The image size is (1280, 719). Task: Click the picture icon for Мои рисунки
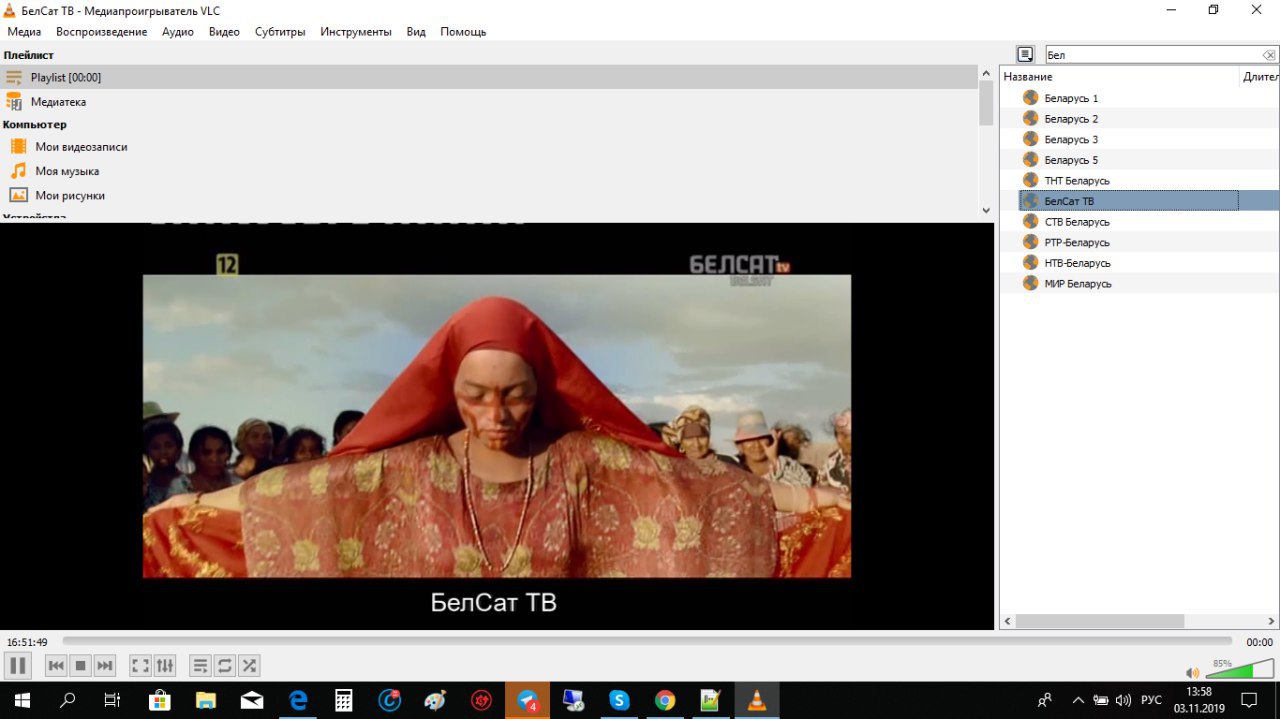click(x=18, y=196)
